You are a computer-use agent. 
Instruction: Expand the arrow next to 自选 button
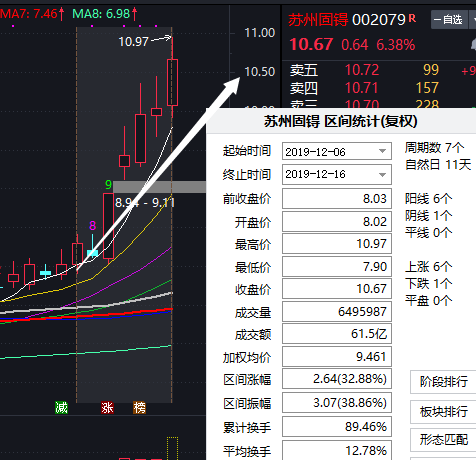tap(473, 20)
